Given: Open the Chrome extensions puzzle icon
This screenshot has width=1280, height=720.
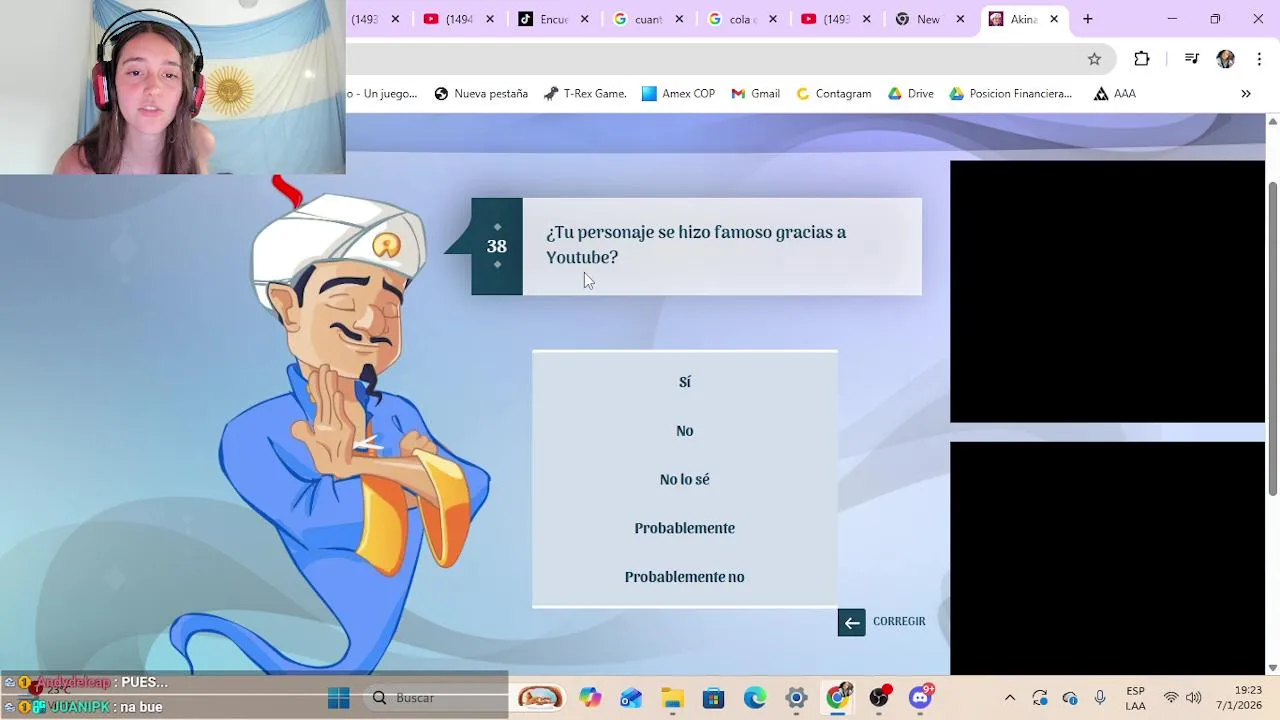Looking at the screenshot, I should click(x=1142, y=59).
